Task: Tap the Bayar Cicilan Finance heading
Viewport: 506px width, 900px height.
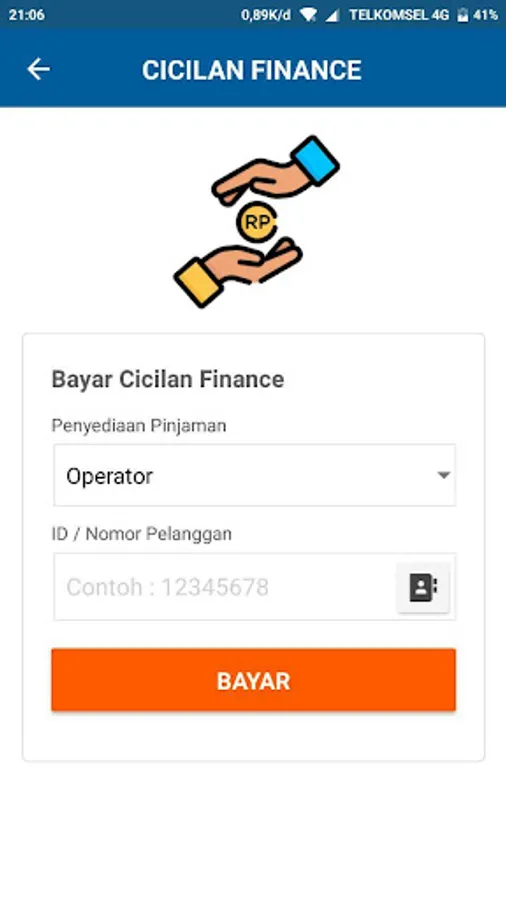Action: coord(168,380)
